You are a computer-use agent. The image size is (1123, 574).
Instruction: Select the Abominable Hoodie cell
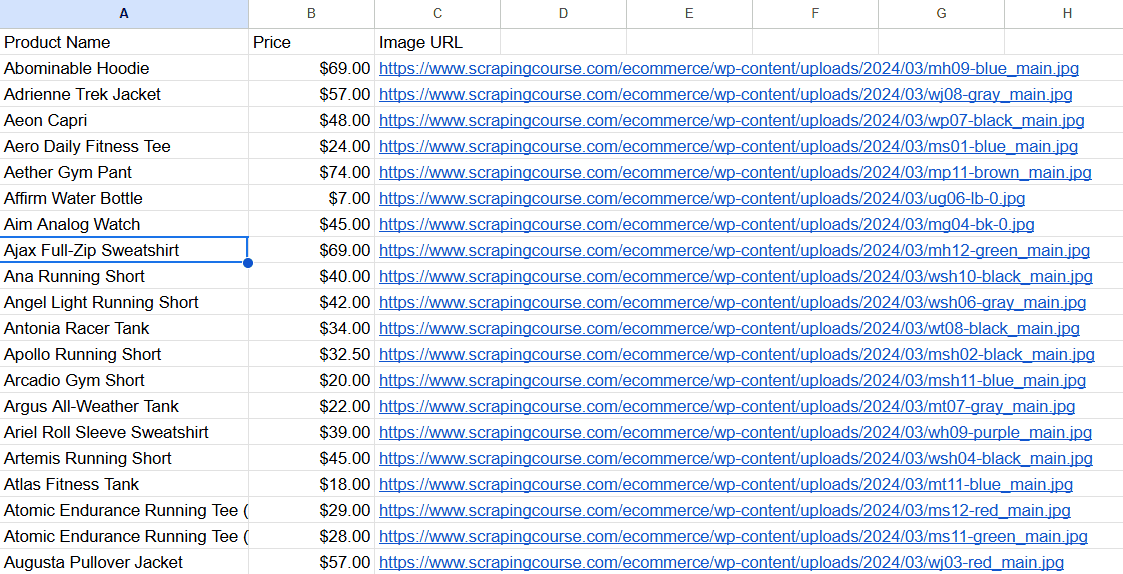click(124, 68)
